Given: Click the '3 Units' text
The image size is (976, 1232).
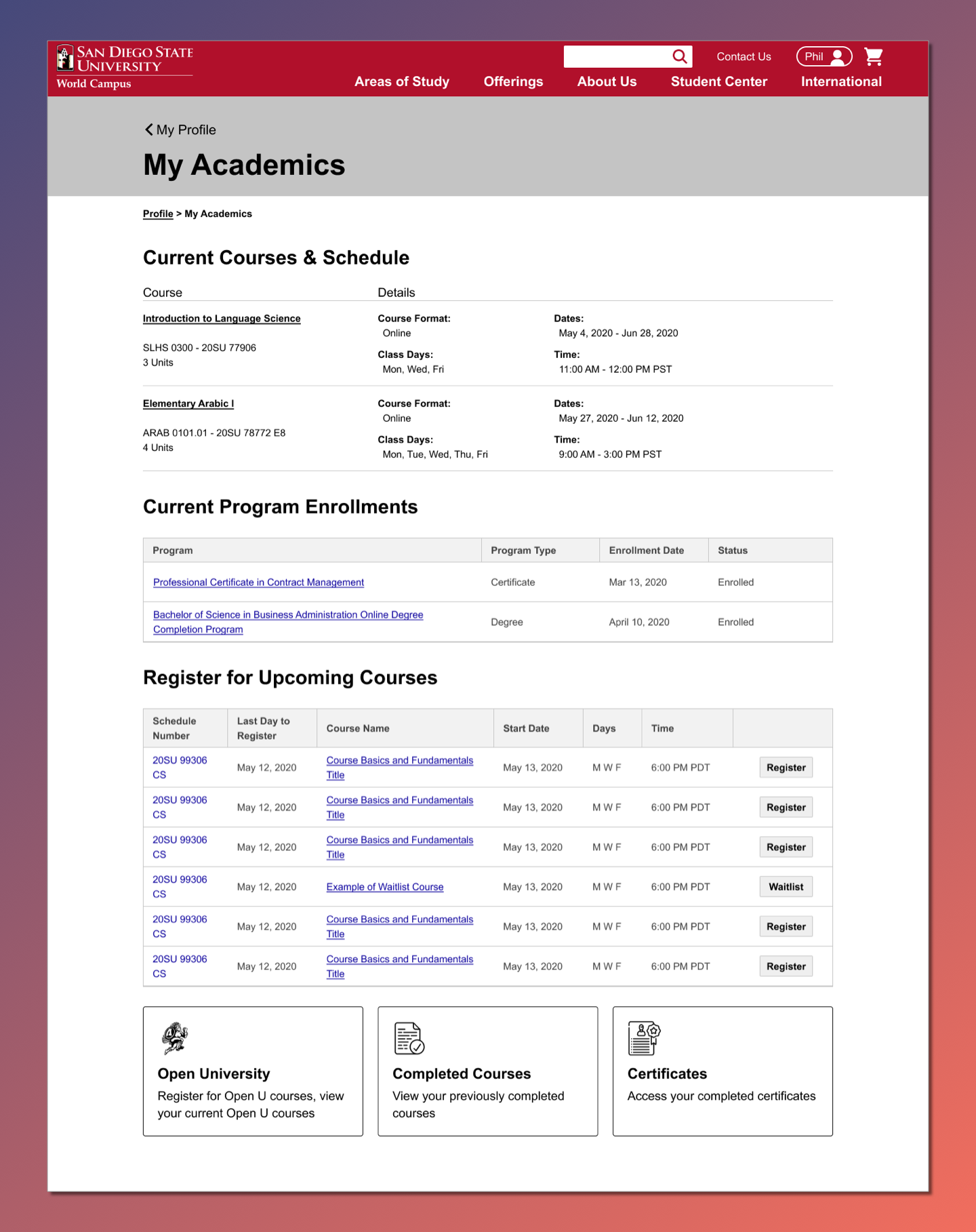Looking at the screenshot, I should pyautogui.click(x=158, y=363).
